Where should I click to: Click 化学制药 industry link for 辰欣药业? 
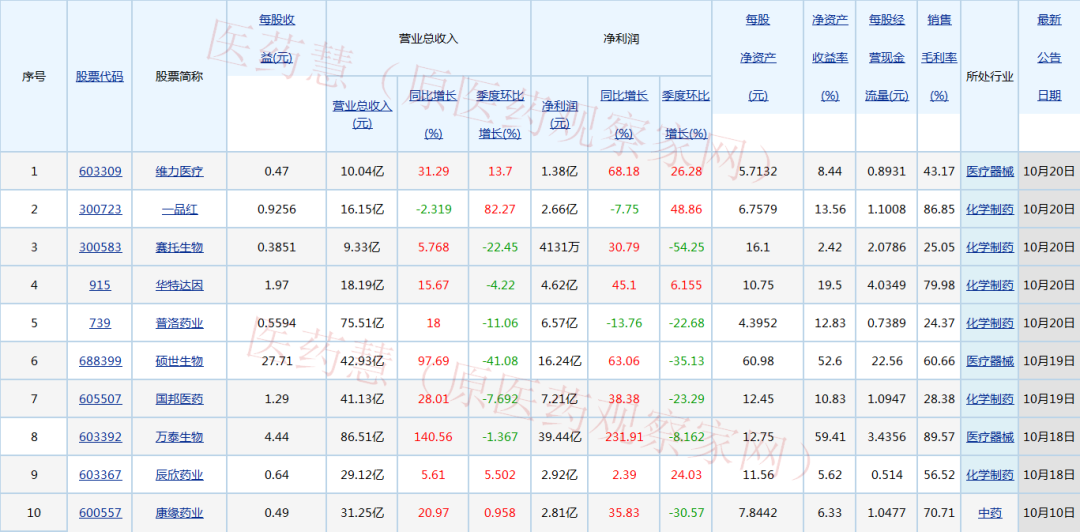coord(990,475)
